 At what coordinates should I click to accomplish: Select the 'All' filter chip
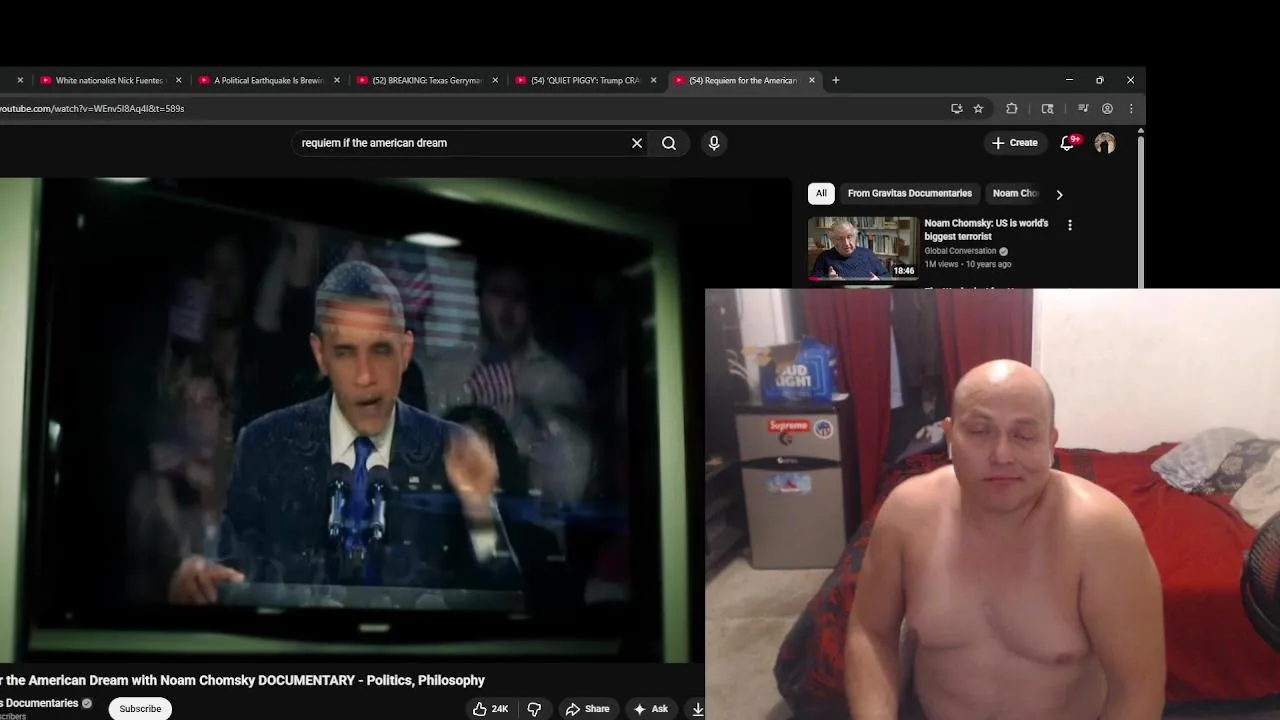821,193
